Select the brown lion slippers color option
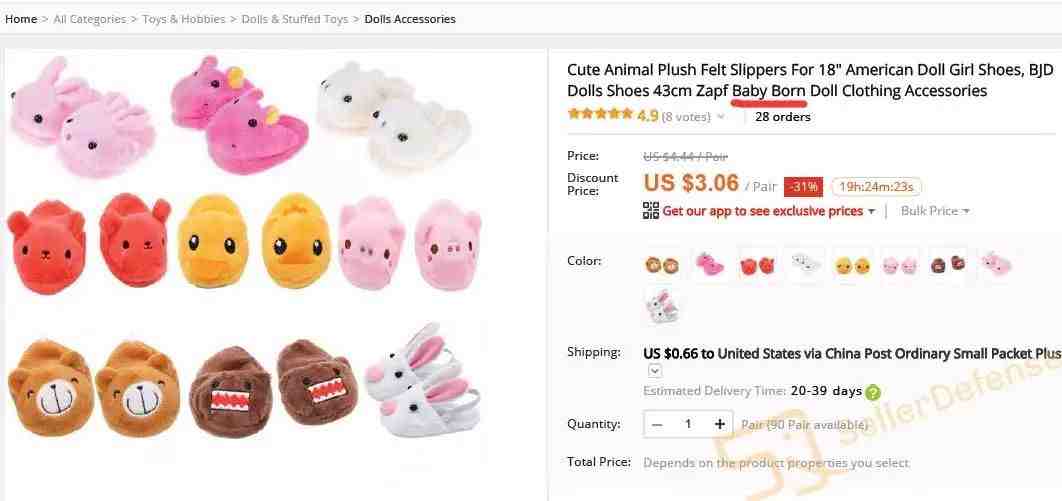1062x501 pixels. 662,265
